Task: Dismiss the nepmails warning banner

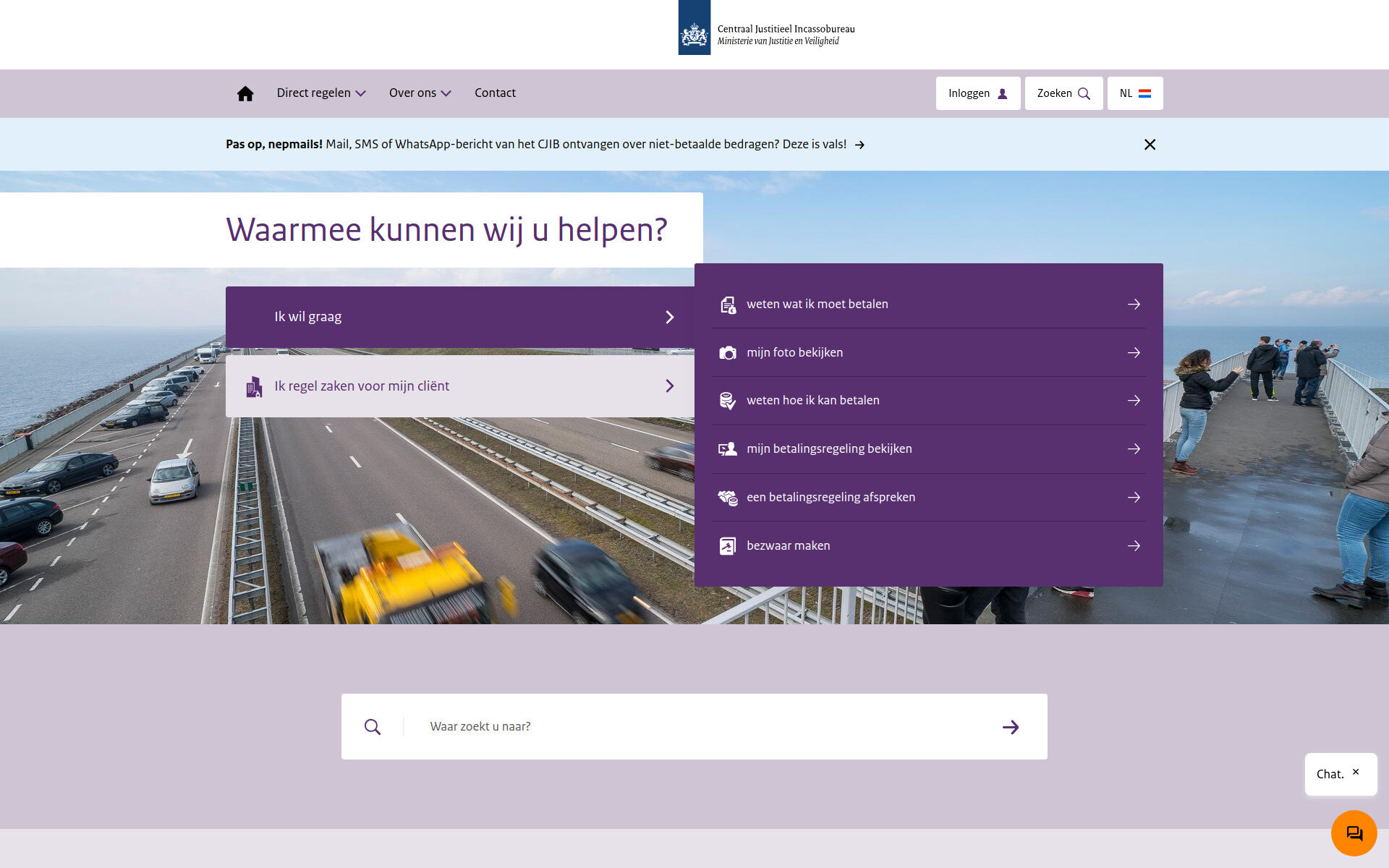Action: click(x=1150, y=145)
